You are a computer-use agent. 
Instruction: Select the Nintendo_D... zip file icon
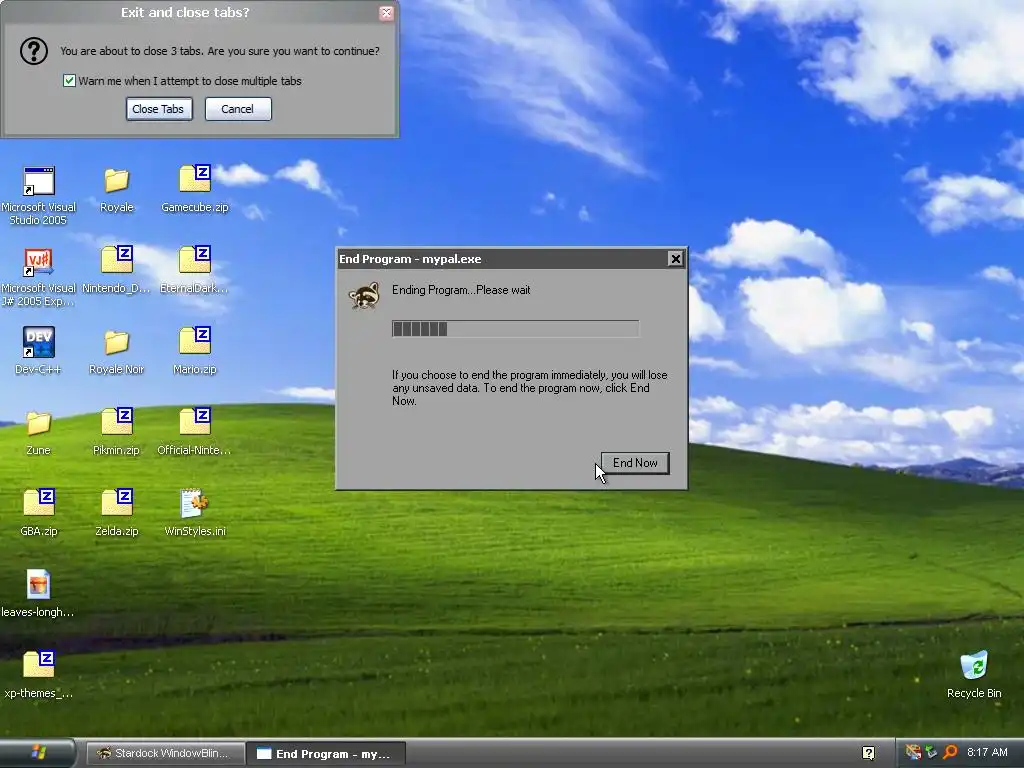(116, 259)
